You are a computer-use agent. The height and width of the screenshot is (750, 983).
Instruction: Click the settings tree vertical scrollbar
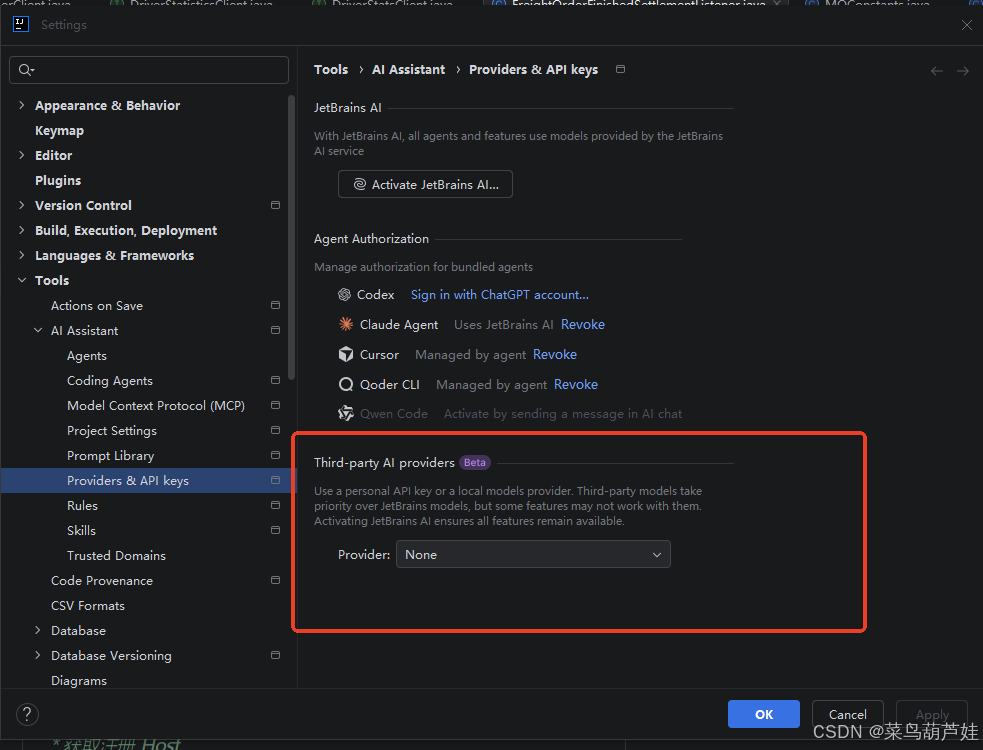click(x=292, y=237)
